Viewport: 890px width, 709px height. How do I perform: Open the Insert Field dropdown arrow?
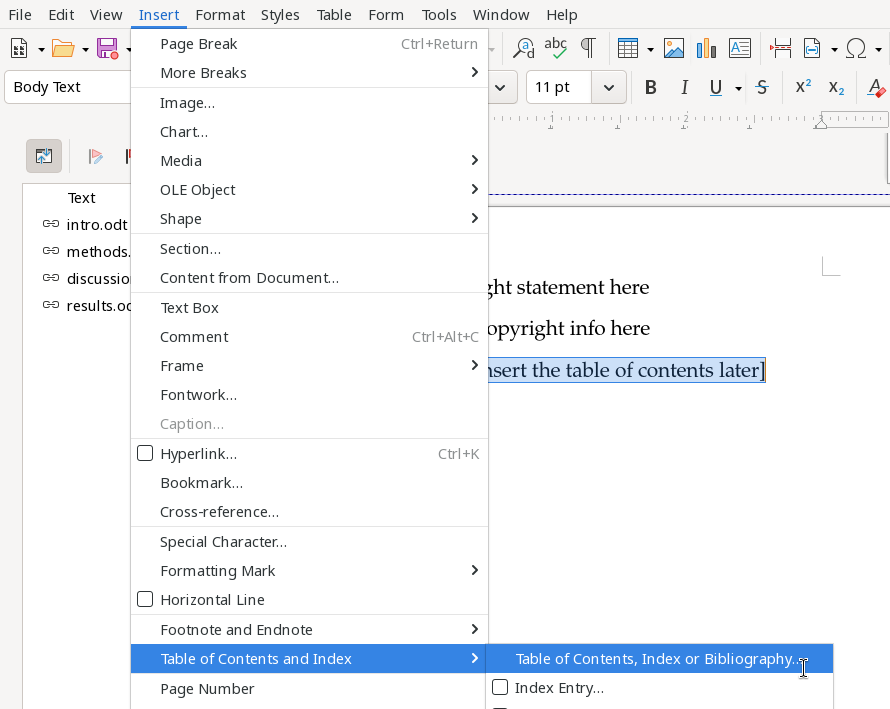834,50
